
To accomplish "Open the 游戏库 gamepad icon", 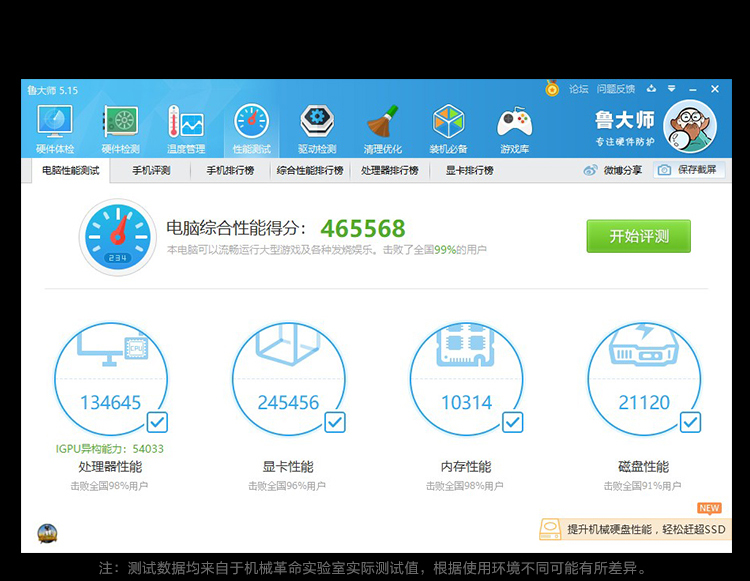I will click(x=515, y=128).
